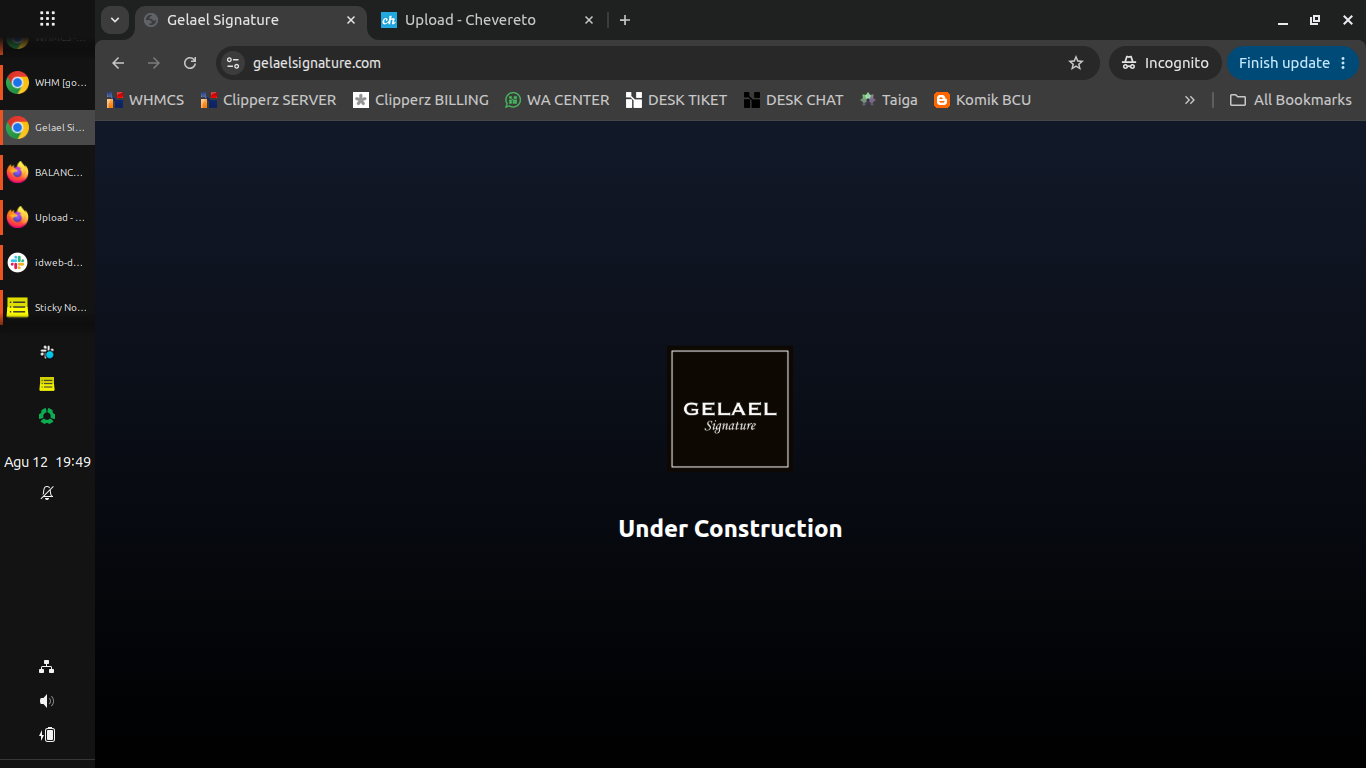Image resolution: width=1366 pixels, height=768 pixels.
Task: Toggle the muted notifications bell icon
Action: tap(47, 493)
